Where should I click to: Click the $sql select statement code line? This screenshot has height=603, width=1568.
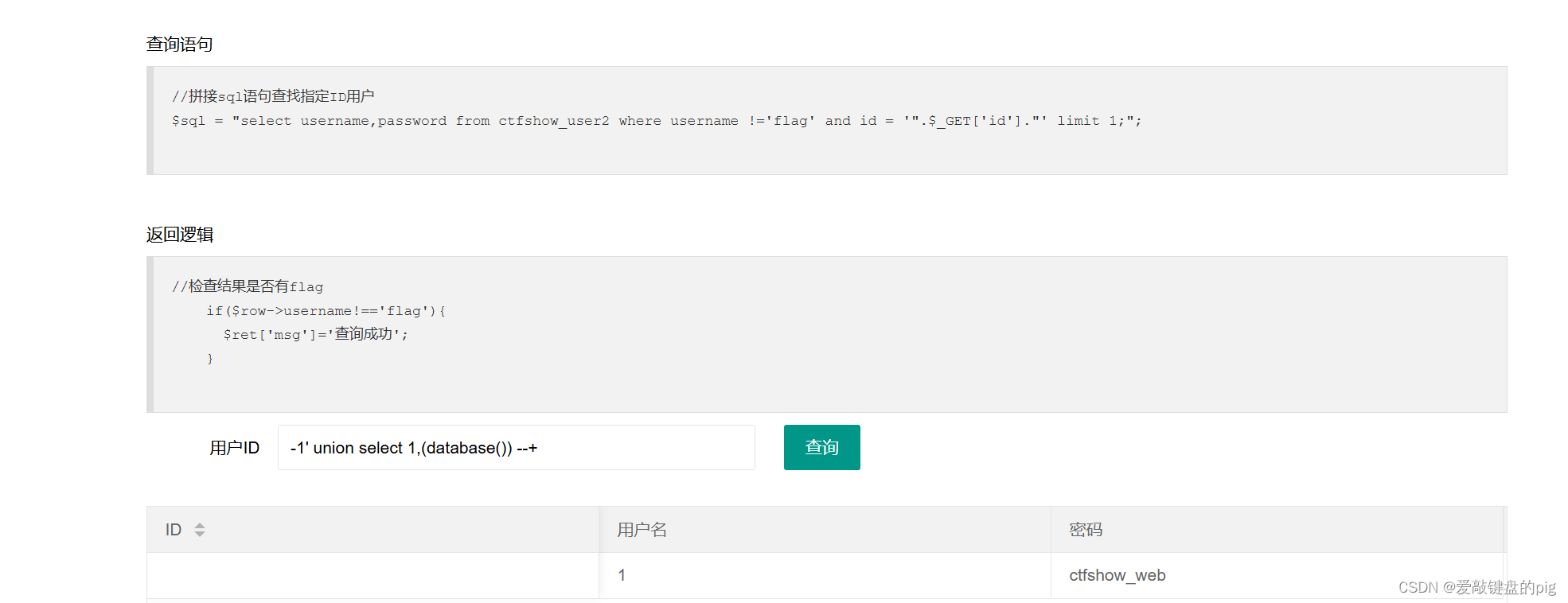657,121
